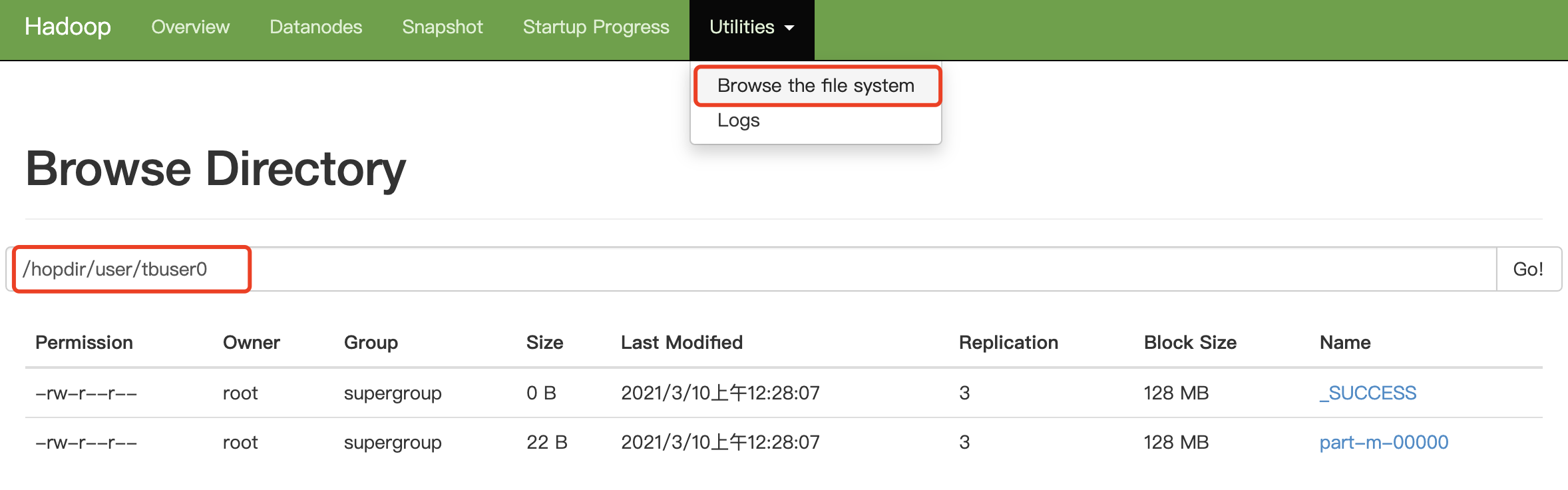Collapse the Utilities dropdown menu
Image resolution: width=1568 pixels, height=490 pixels.
click(x=752, y=29)
